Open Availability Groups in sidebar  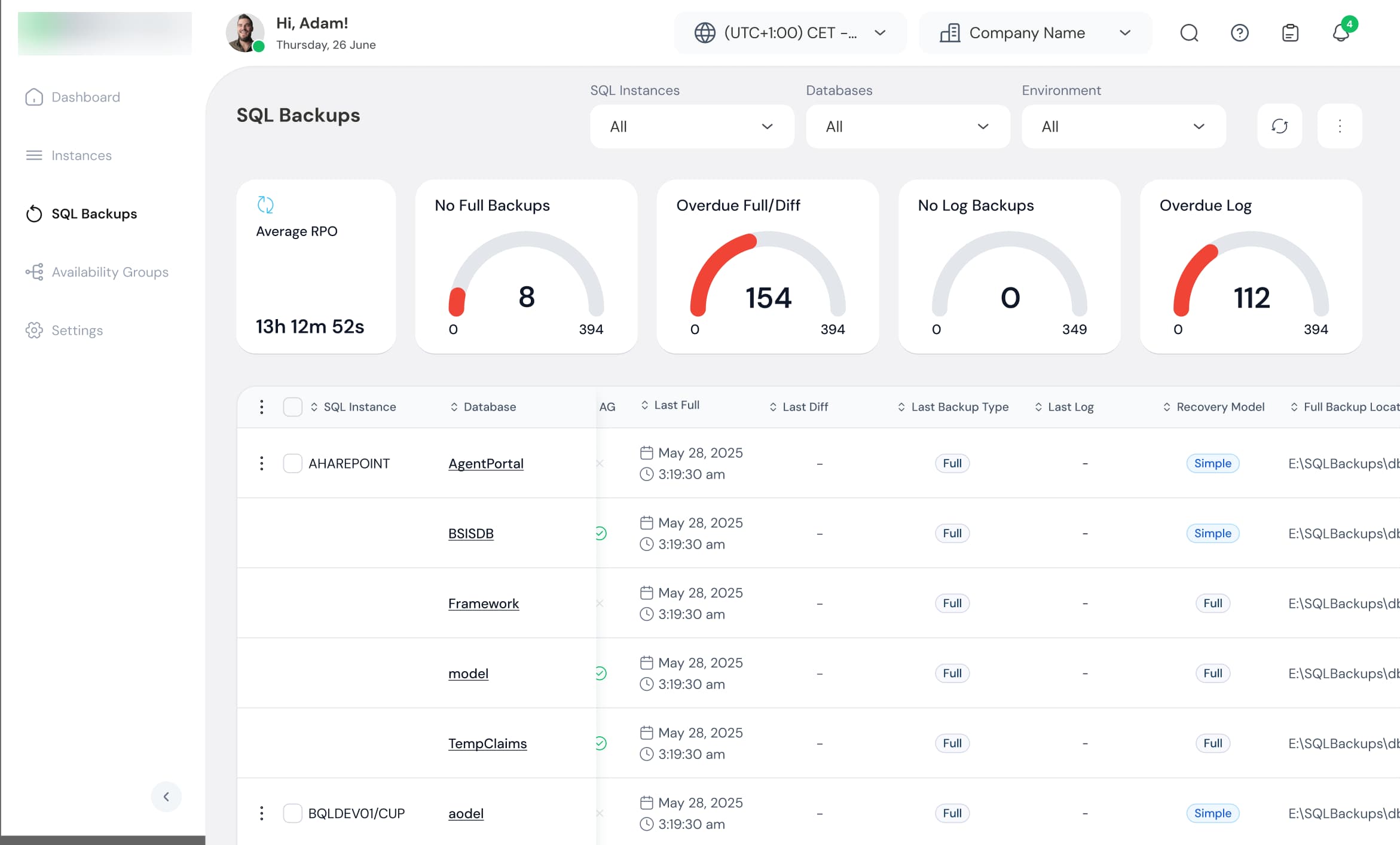coord(97,272)
